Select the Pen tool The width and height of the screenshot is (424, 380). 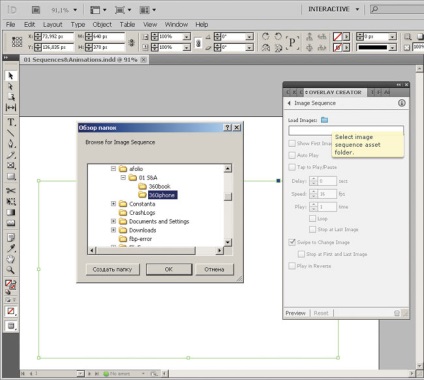[x=11, y=144]
